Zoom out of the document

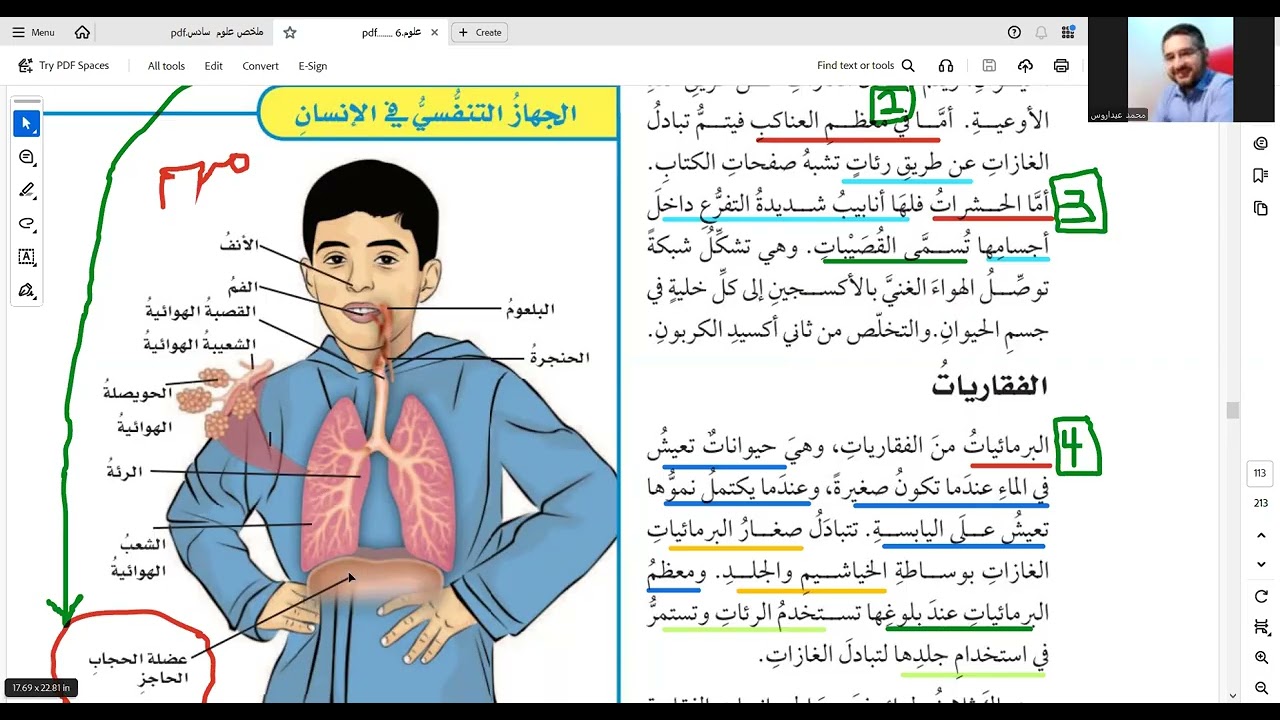click(x=1261, y=688)
